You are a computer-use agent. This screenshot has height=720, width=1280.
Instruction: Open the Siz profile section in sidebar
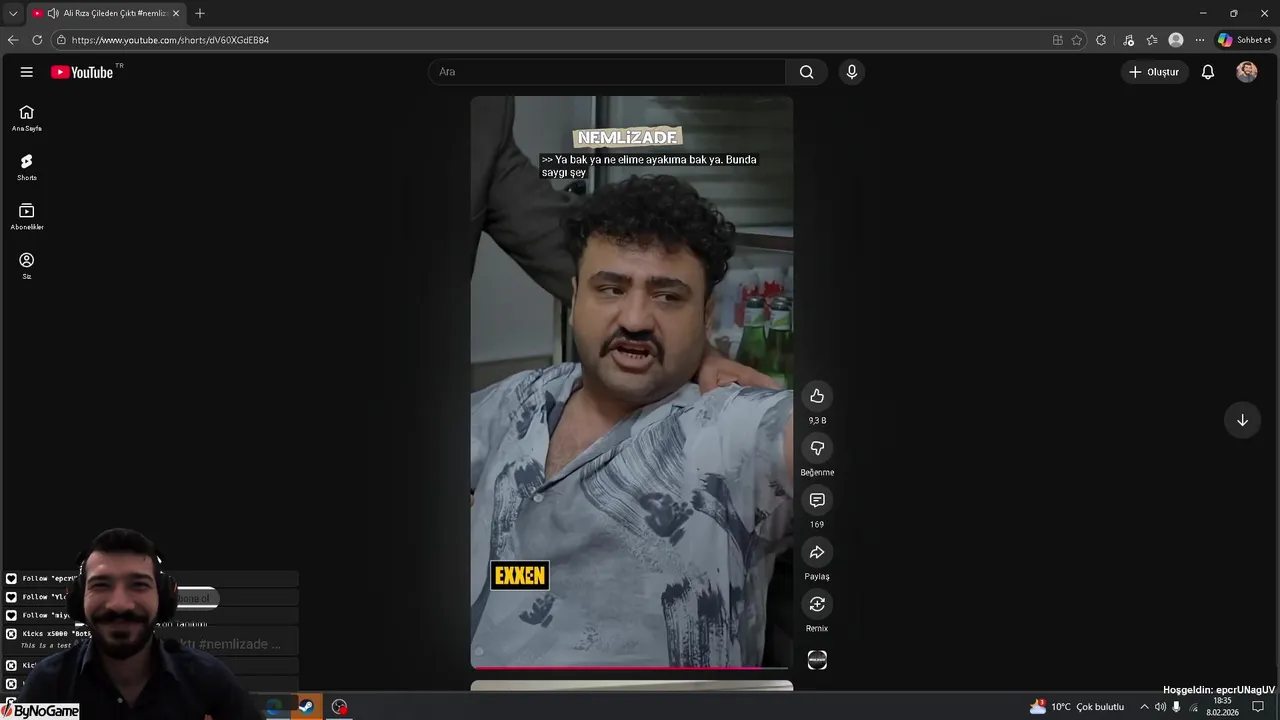[27, 265]
